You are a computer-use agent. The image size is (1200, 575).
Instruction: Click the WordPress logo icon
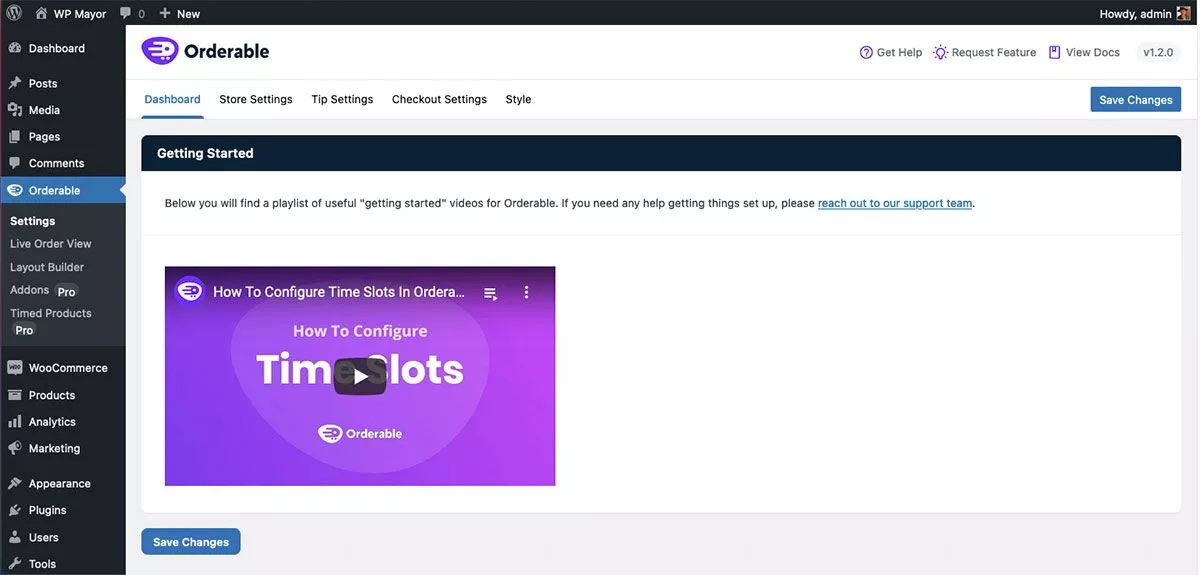click(14, 13)
